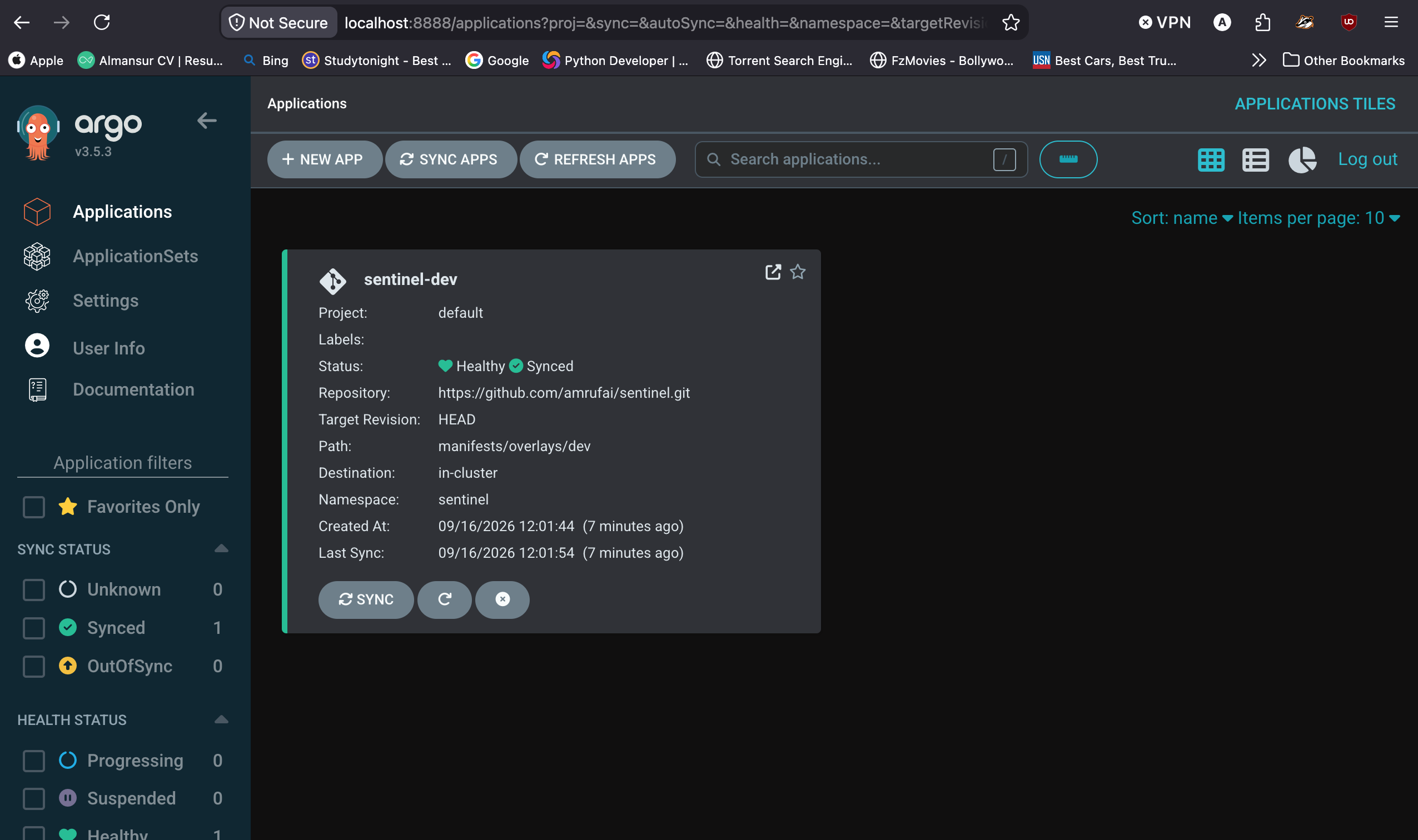Open the Sort: name dropdown

click(x=1181, y=218)
